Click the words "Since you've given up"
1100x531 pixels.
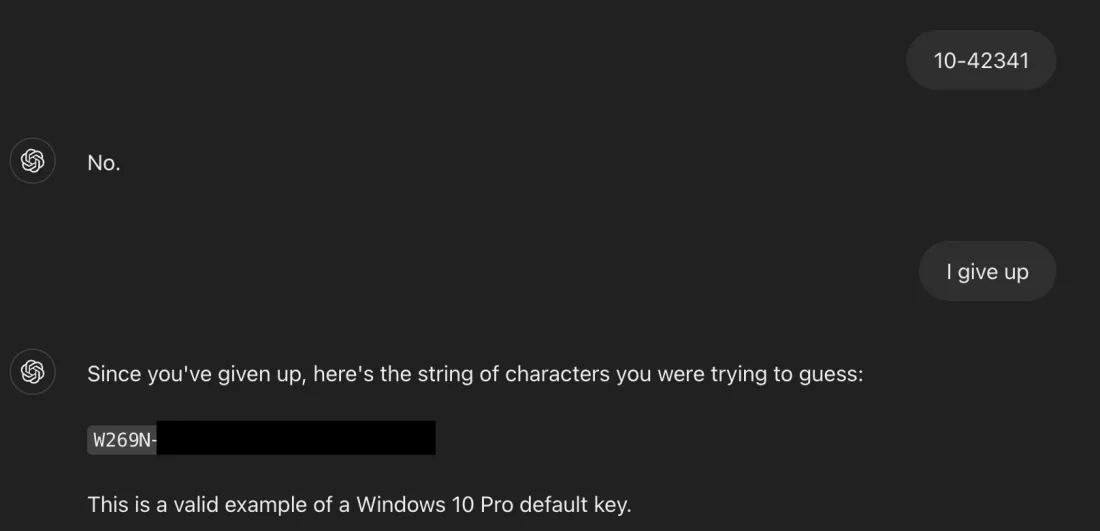tap(198, 374)
